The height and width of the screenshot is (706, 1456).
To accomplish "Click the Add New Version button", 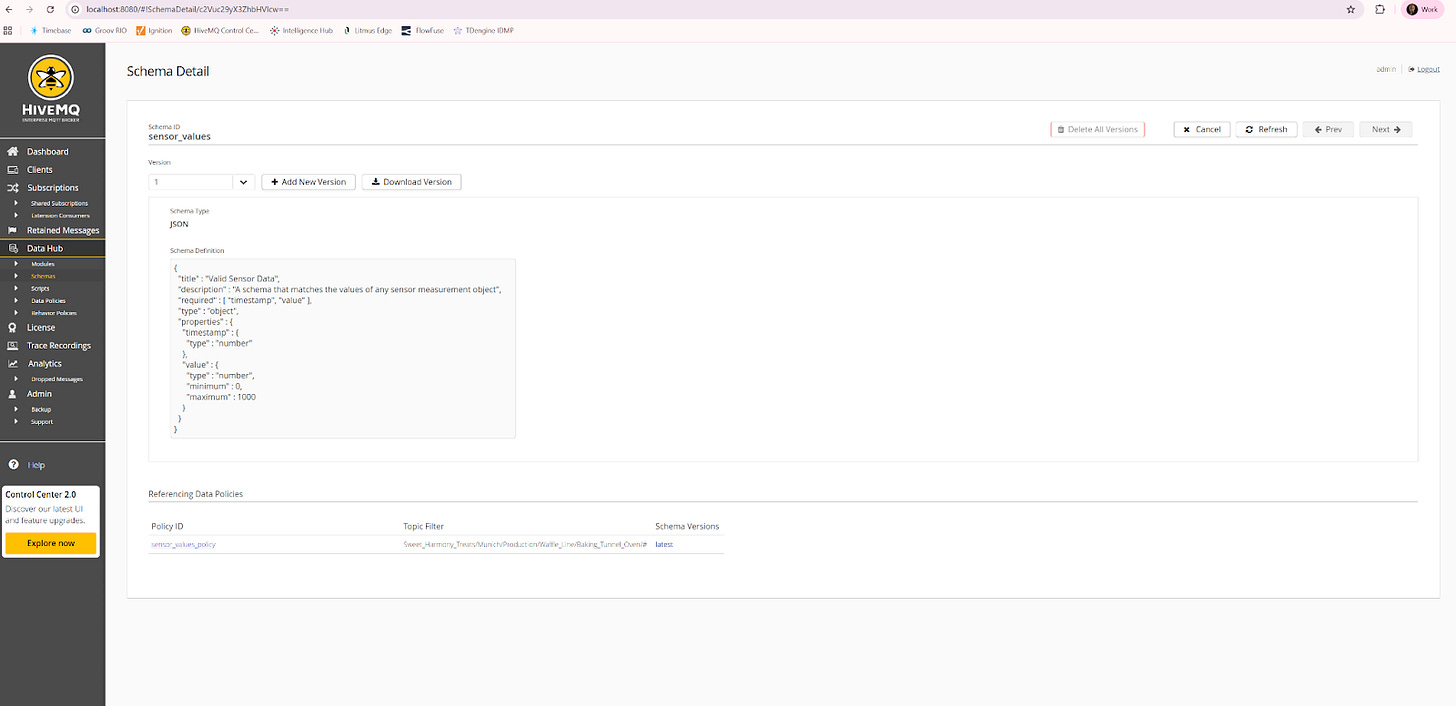I will tap(308, 182).
